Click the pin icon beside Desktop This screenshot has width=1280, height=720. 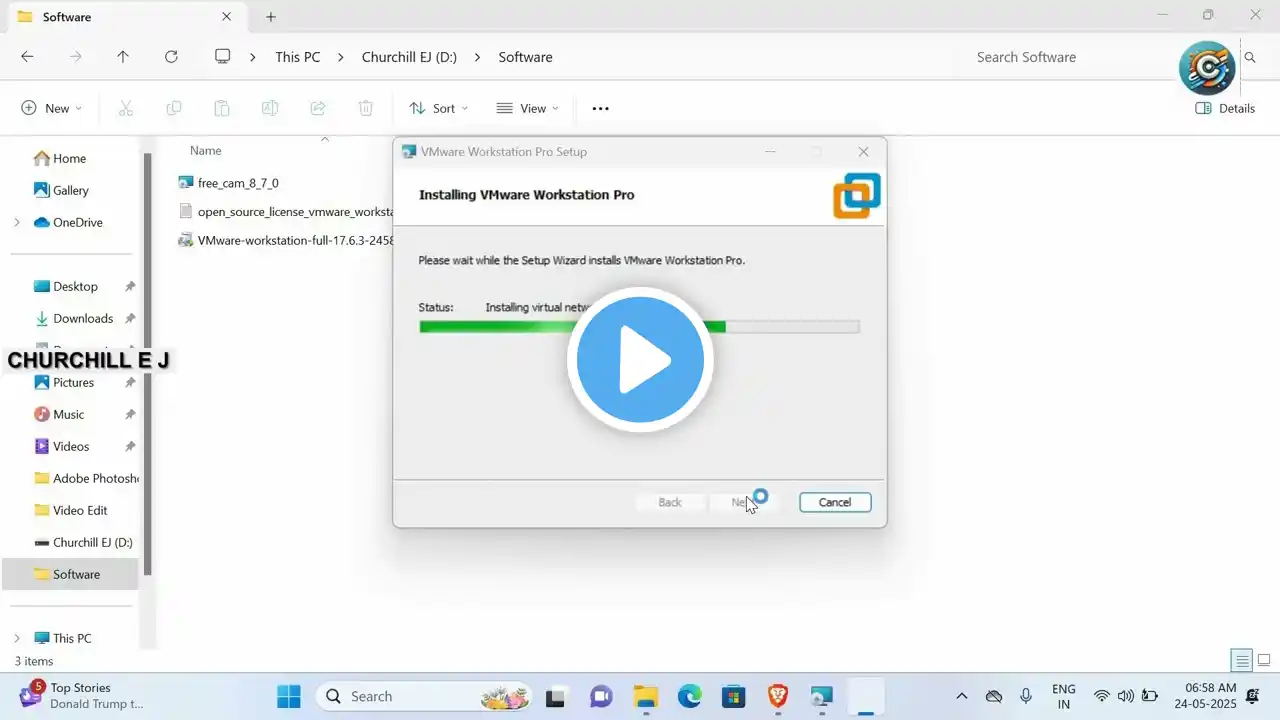pyautogui.click(x=130, y=287)
